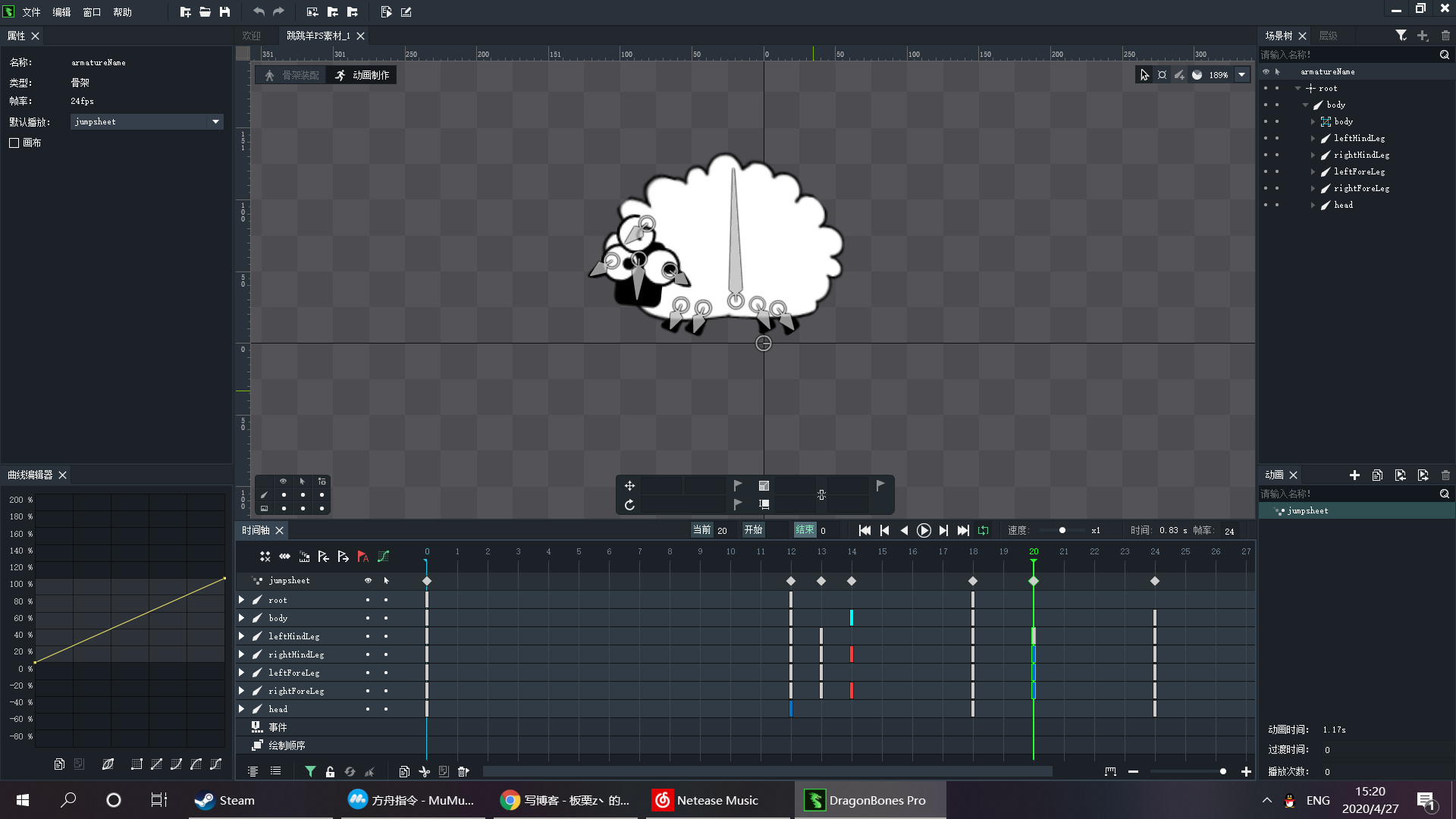Enable the 画布 checkbox

(14, 143)
